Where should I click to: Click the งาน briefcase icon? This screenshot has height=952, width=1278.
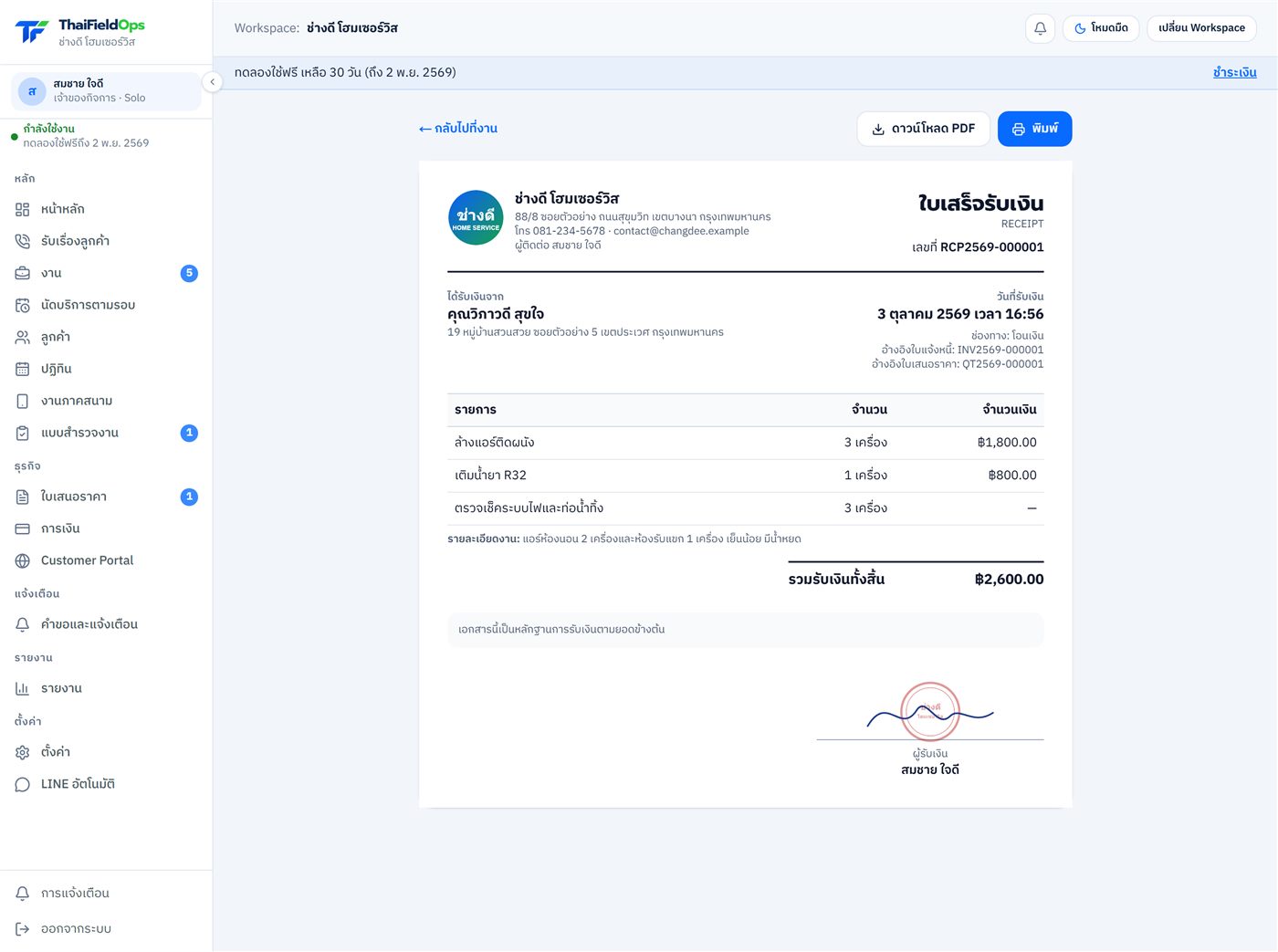tap(23, 273)
